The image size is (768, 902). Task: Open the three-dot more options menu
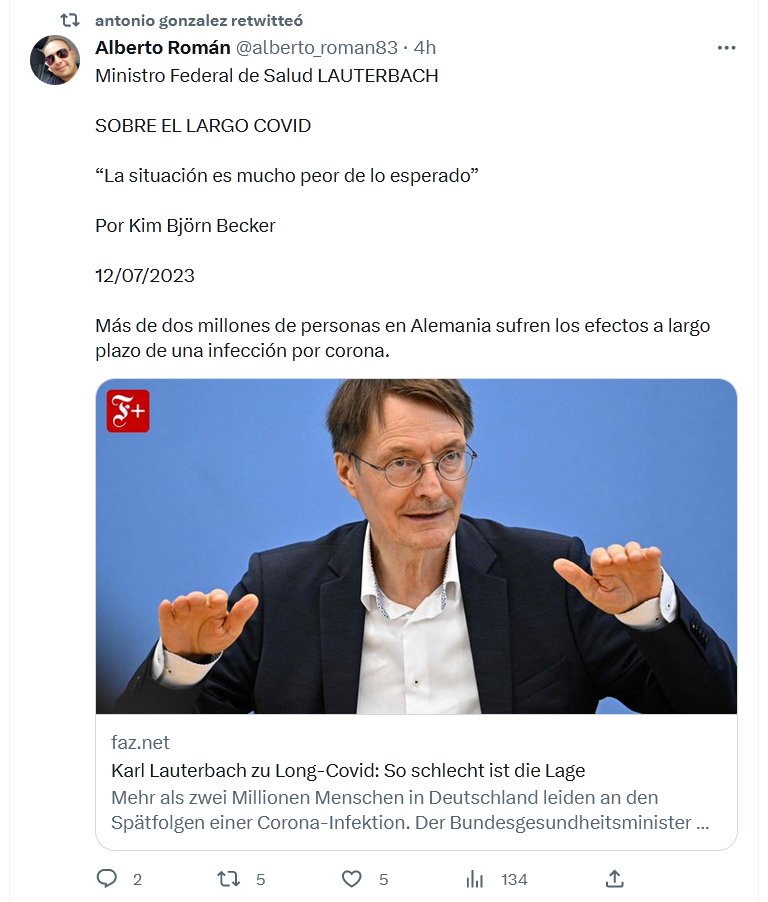727,48
